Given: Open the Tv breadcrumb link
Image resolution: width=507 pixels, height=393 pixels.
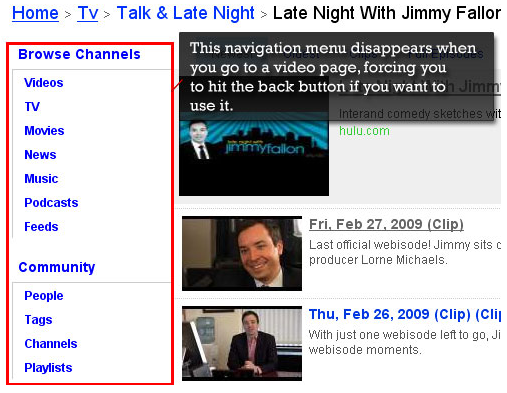Looking at the screenshot, I should tap(88, 13).
